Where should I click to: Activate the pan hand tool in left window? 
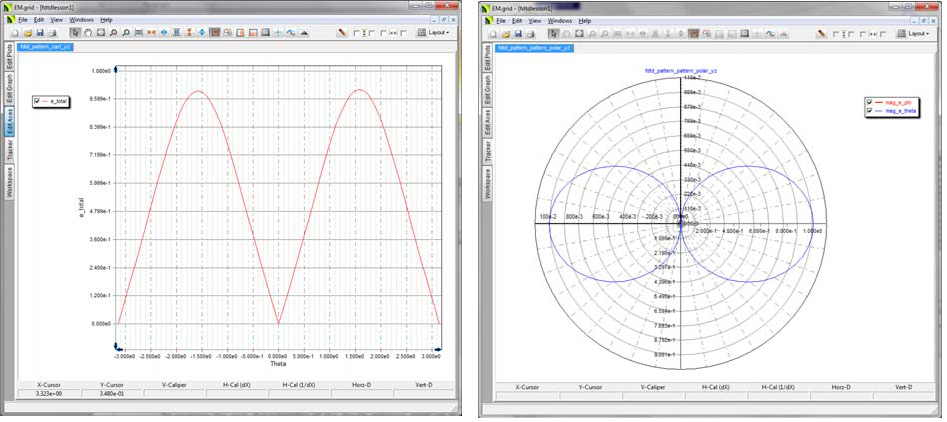click(x=88, y=33)
